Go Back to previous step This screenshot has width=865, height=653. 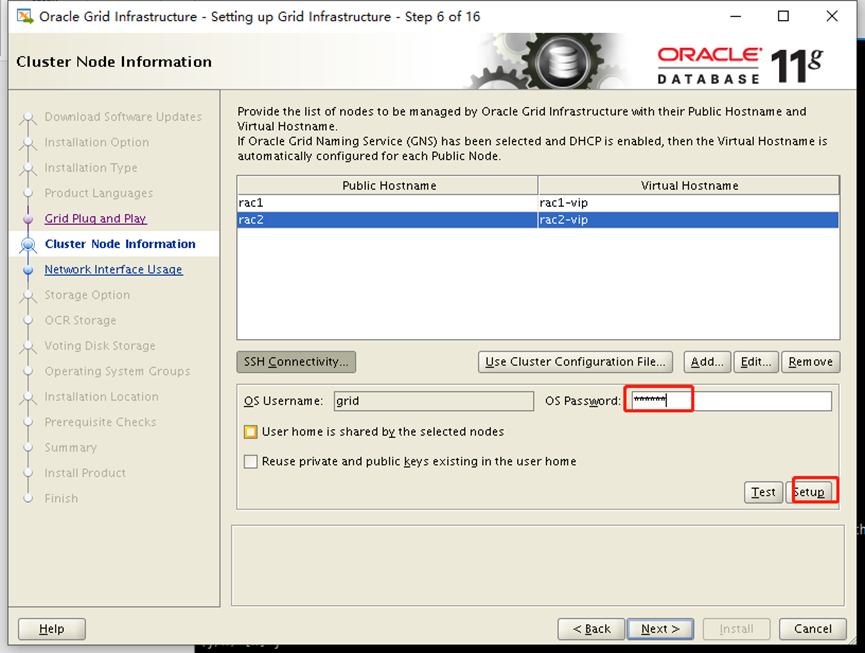(591, 629)
